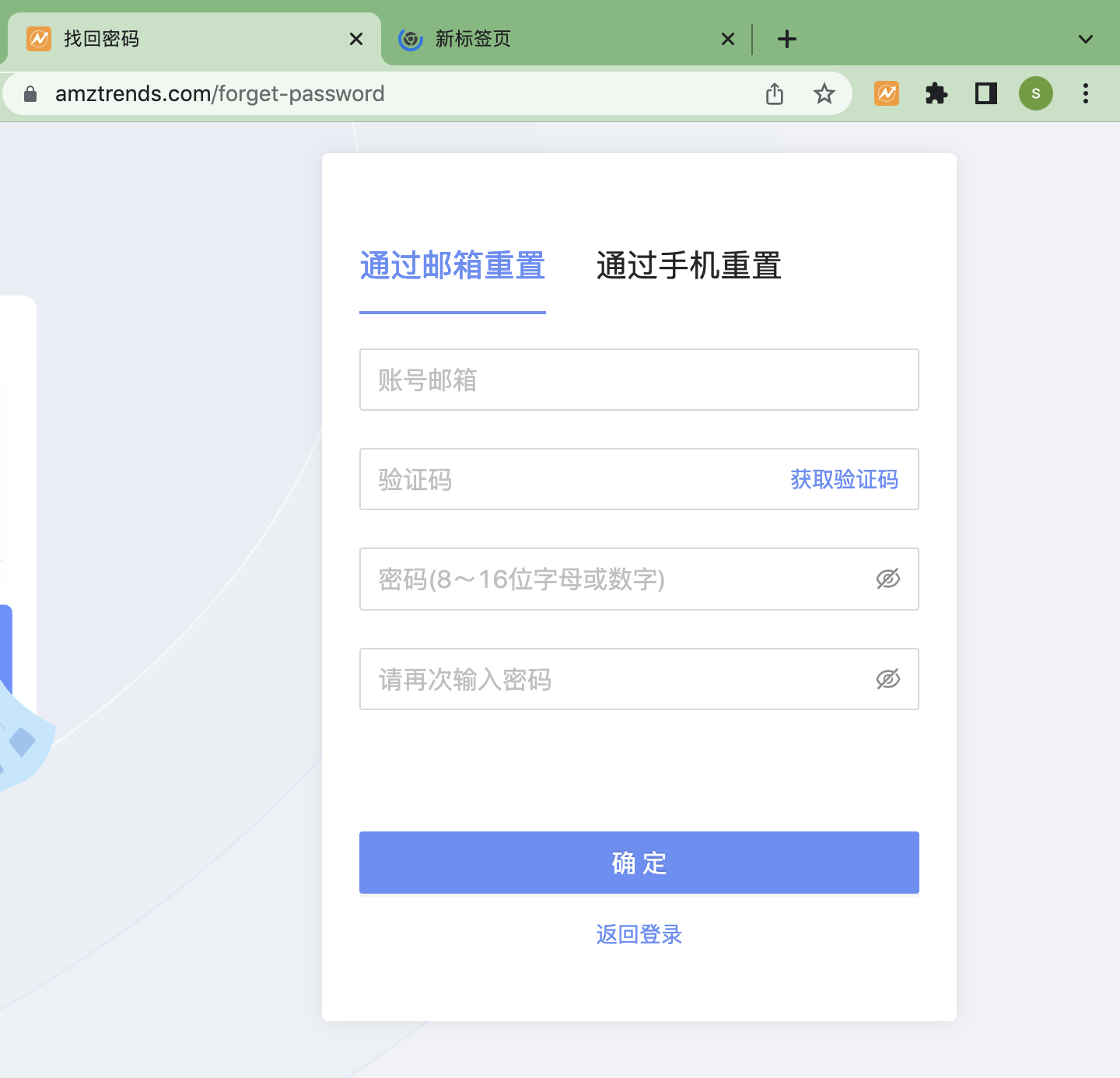
Task: Switch to 通过手机重置 tab
Action: 688,266
